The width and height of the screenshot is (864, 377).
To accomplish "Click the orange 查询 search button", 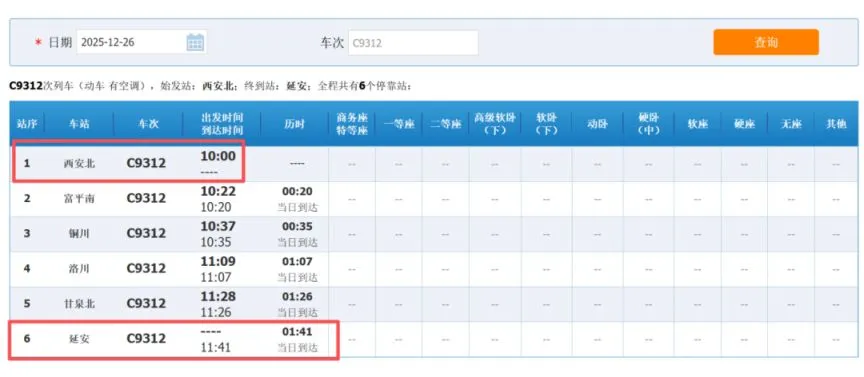I will tap(766, 42).
